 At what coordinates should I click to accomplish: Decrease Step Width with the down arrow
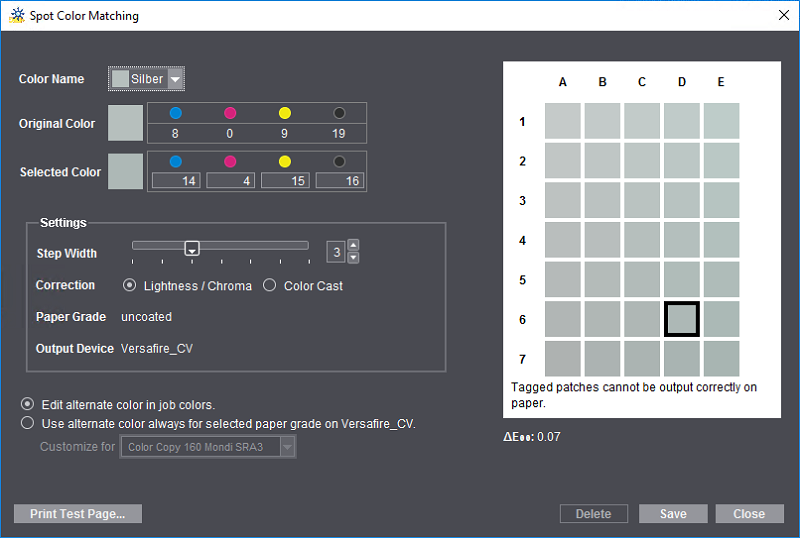353,258
